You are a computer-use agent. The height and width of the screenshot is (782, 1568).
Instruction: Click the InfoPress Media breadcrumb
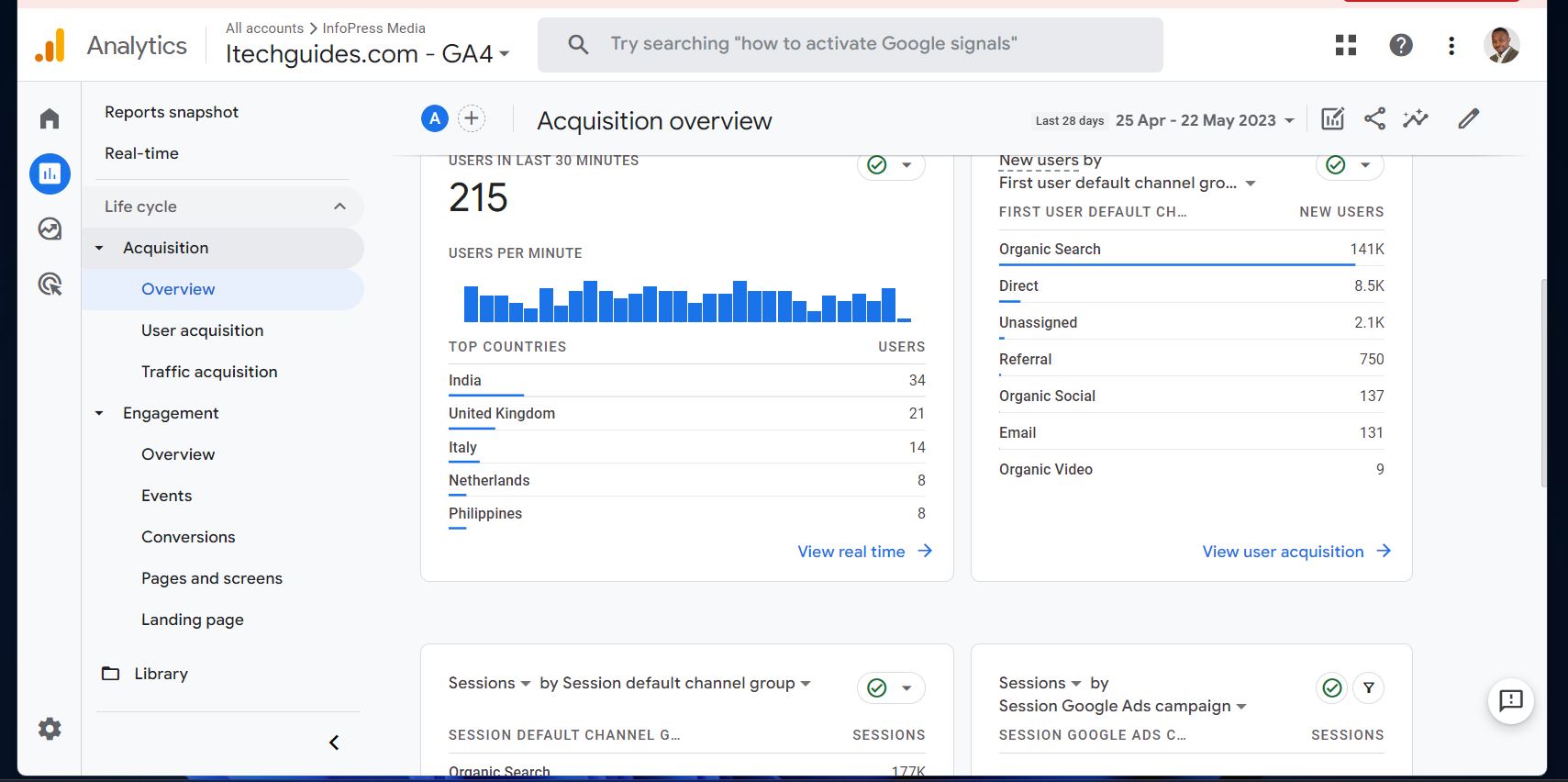(x=373, y=28)
